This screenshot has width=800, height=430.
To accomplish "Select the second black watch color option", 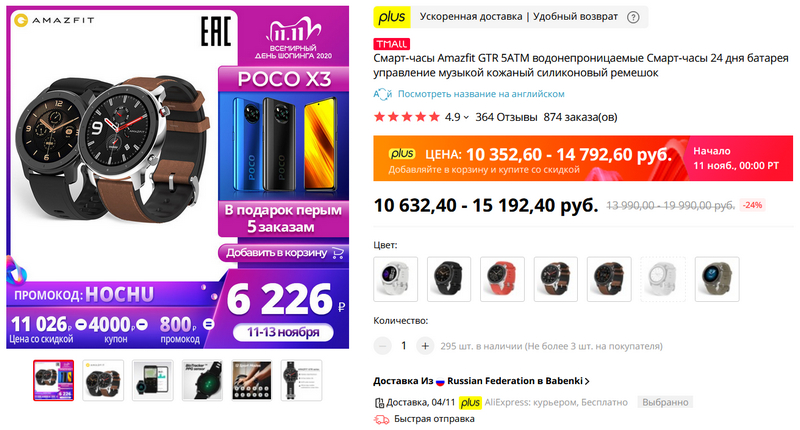I will (609, 279).
